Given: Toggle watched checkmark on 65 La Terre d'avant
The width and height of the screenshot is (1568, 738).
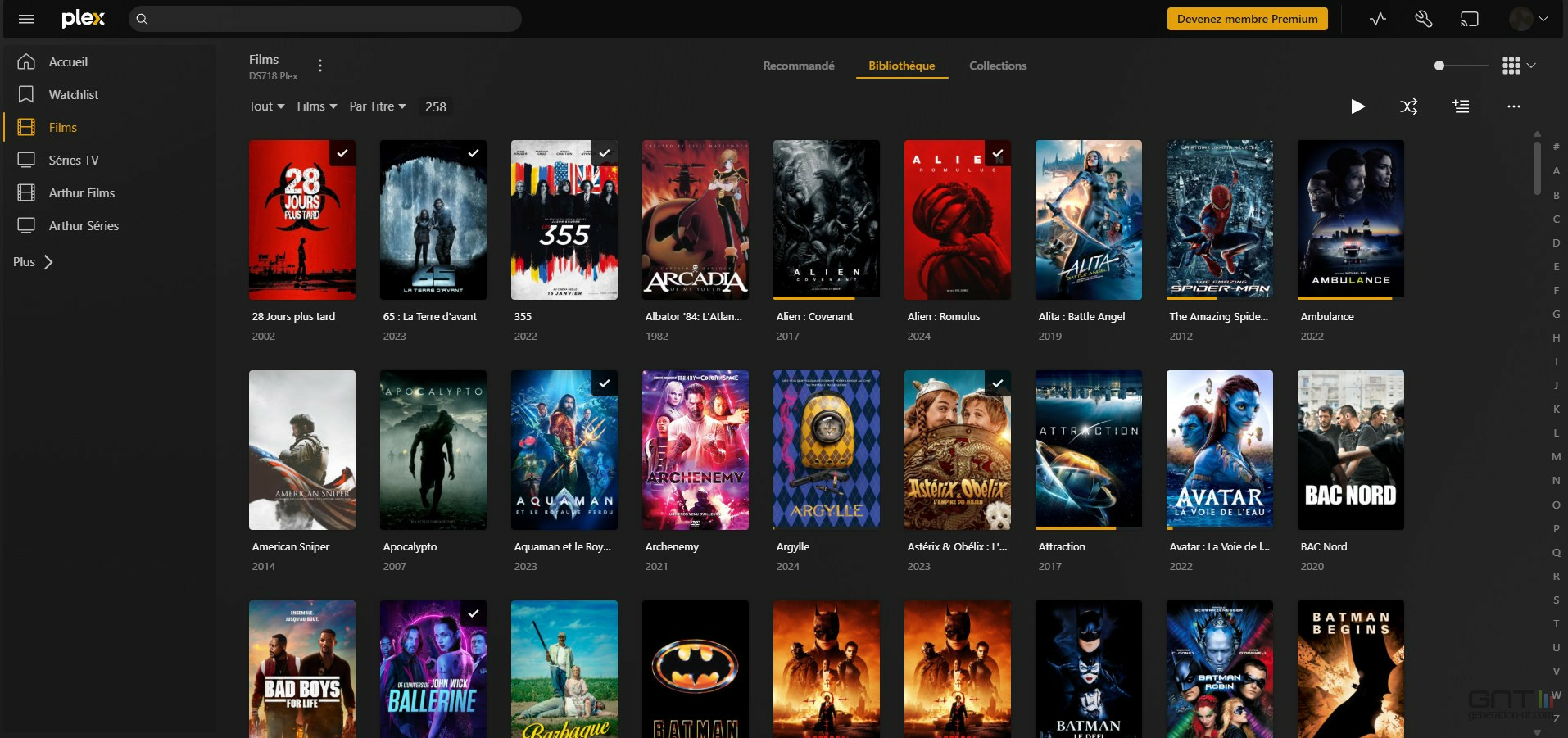Looking at the screenshot, I should (x=474, y=153).
